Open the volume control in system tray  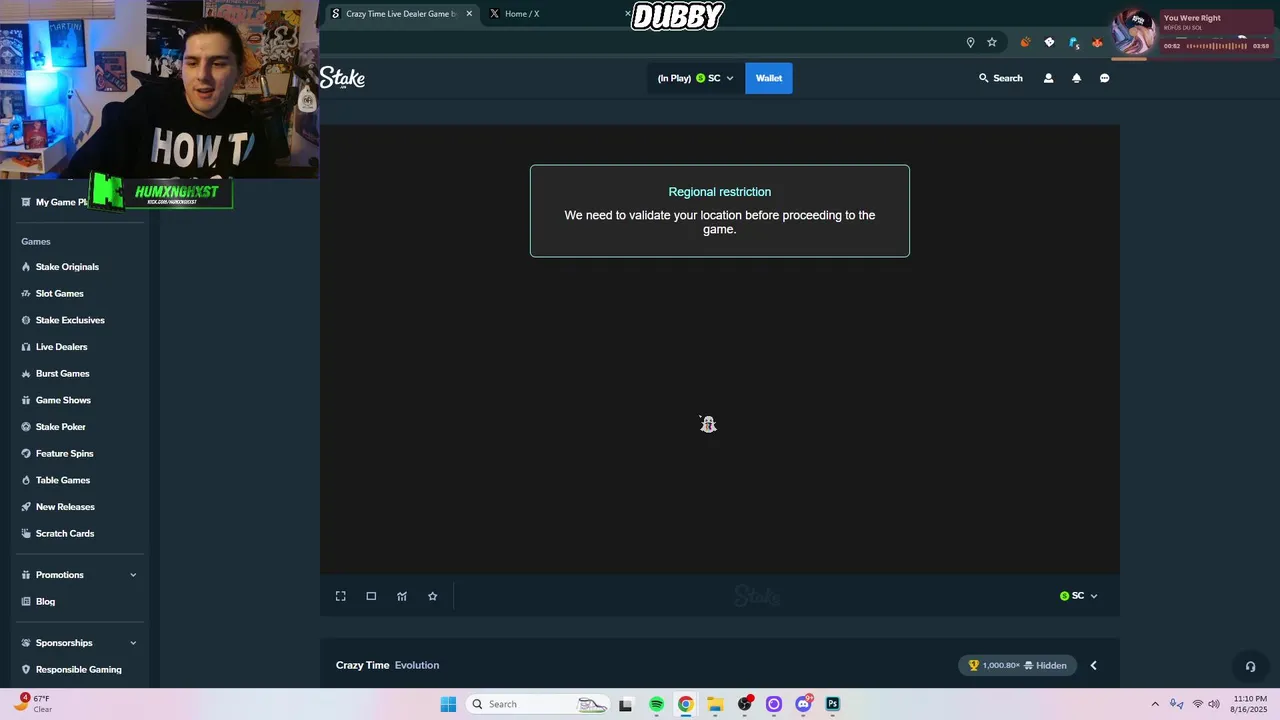(1214, 704)
